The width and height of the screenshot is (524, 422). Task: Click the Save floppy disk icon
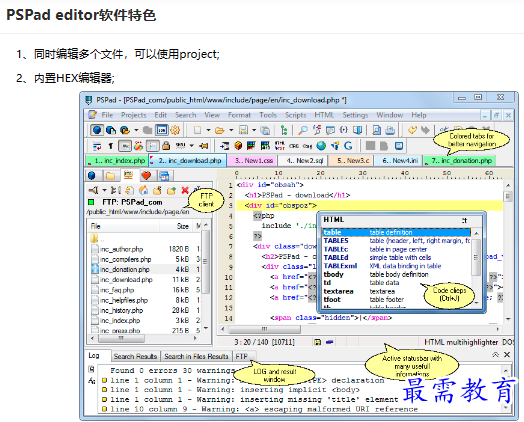click(243, 130)
